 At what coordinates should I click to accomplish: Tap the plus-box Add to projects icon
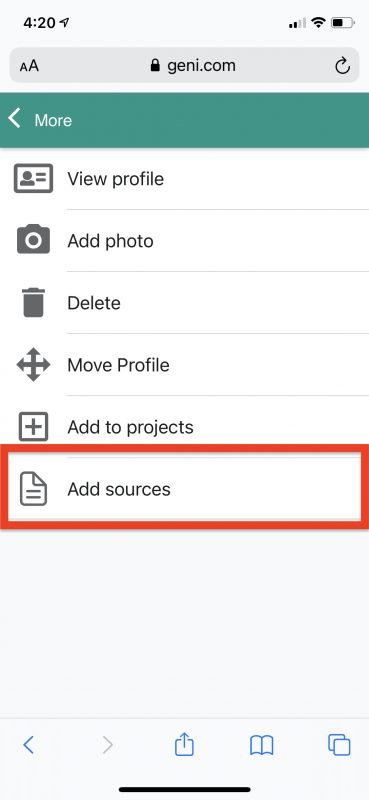coord(33,427)
